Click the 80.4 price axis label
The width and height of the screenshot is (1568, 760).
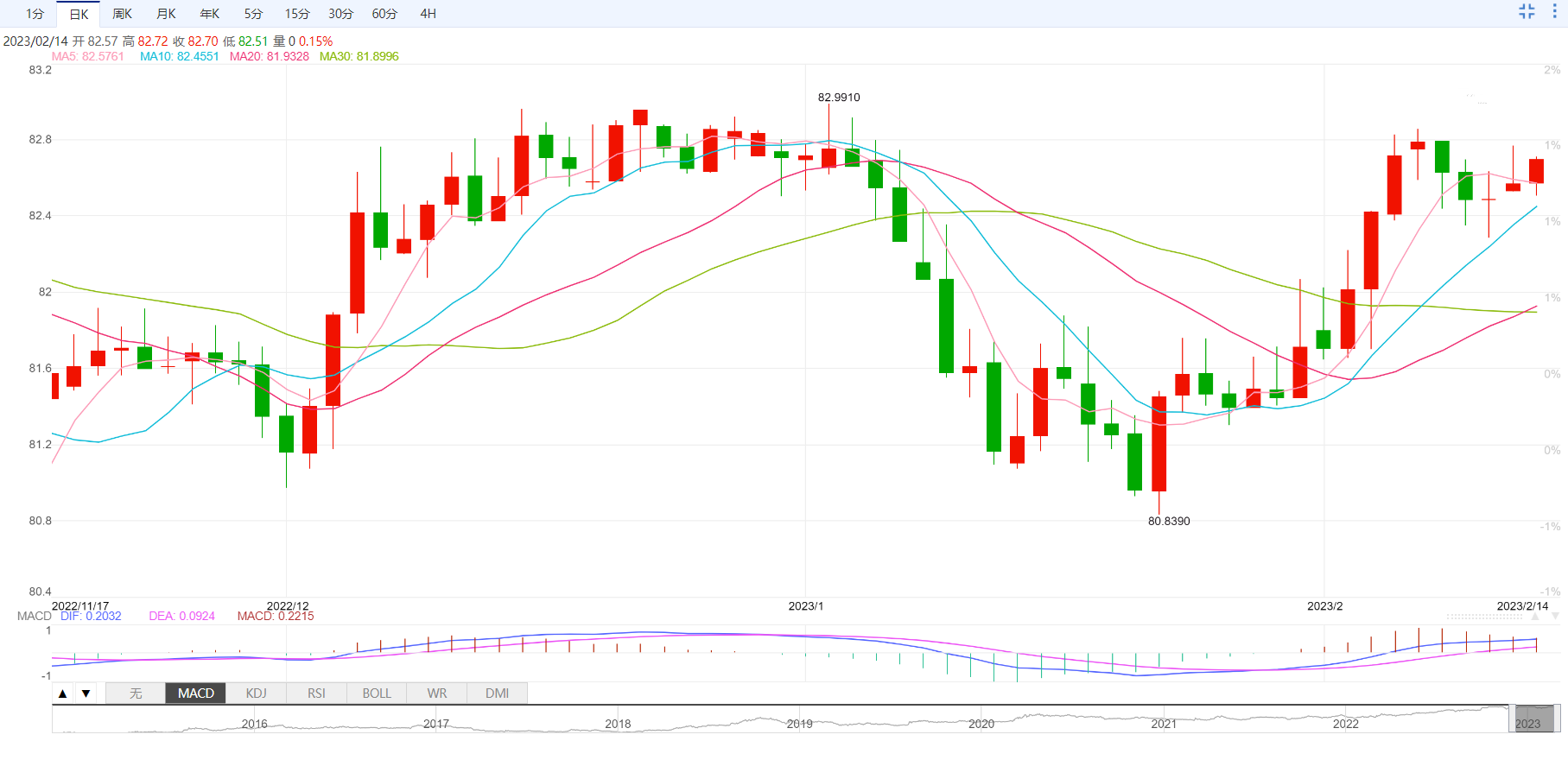[x=41, y=592]
